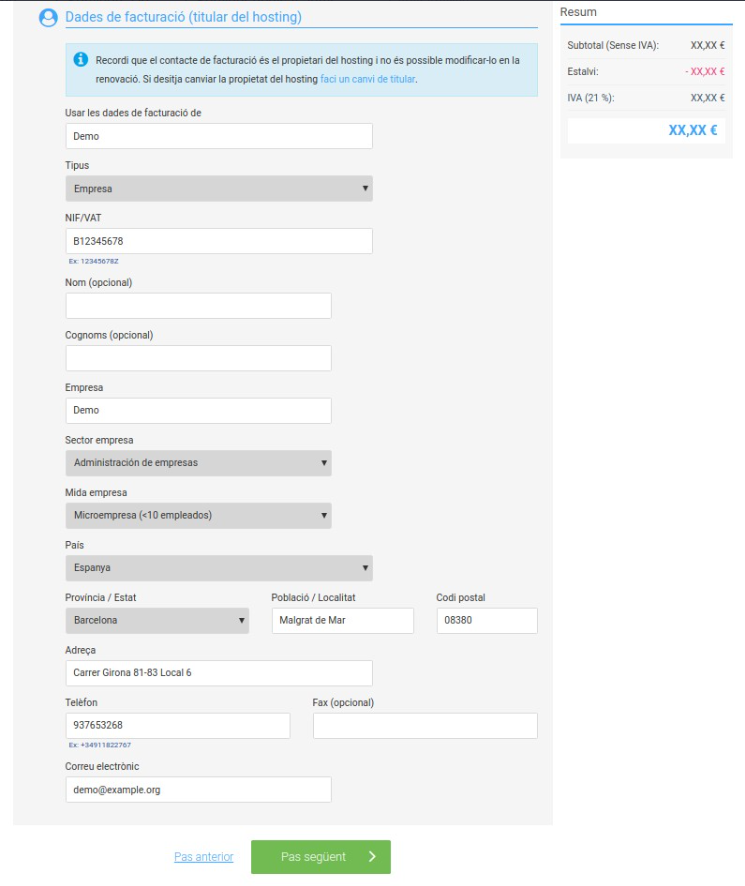
Task: Select the Població / Localitat field
Action: coord(343,620)
